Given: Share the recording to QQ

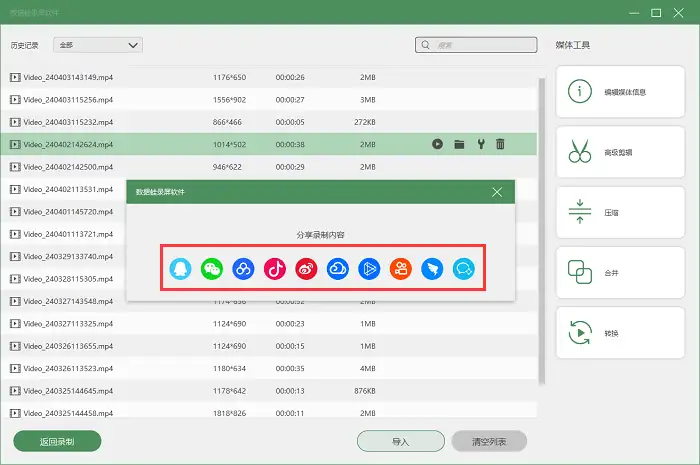Looking at the screenshot, I should coord(180,269).
